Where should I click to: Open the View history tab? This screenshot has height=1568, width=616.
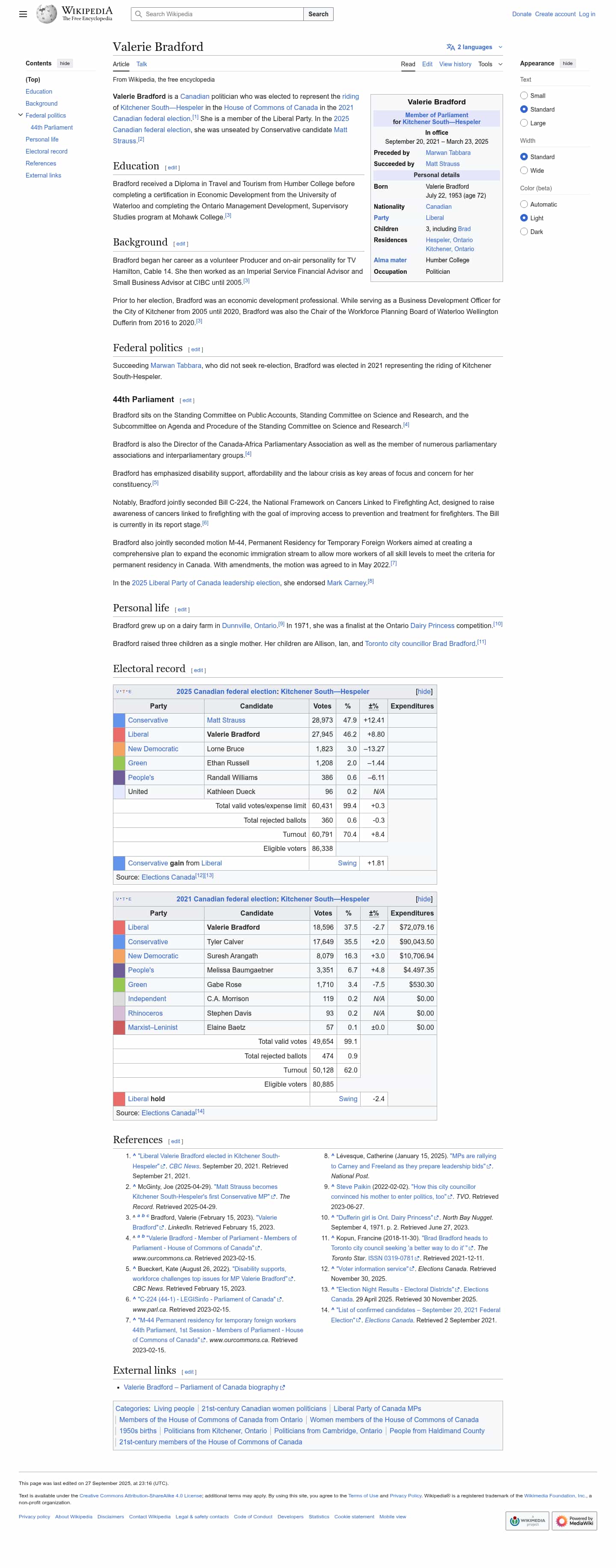pos(455,64)
